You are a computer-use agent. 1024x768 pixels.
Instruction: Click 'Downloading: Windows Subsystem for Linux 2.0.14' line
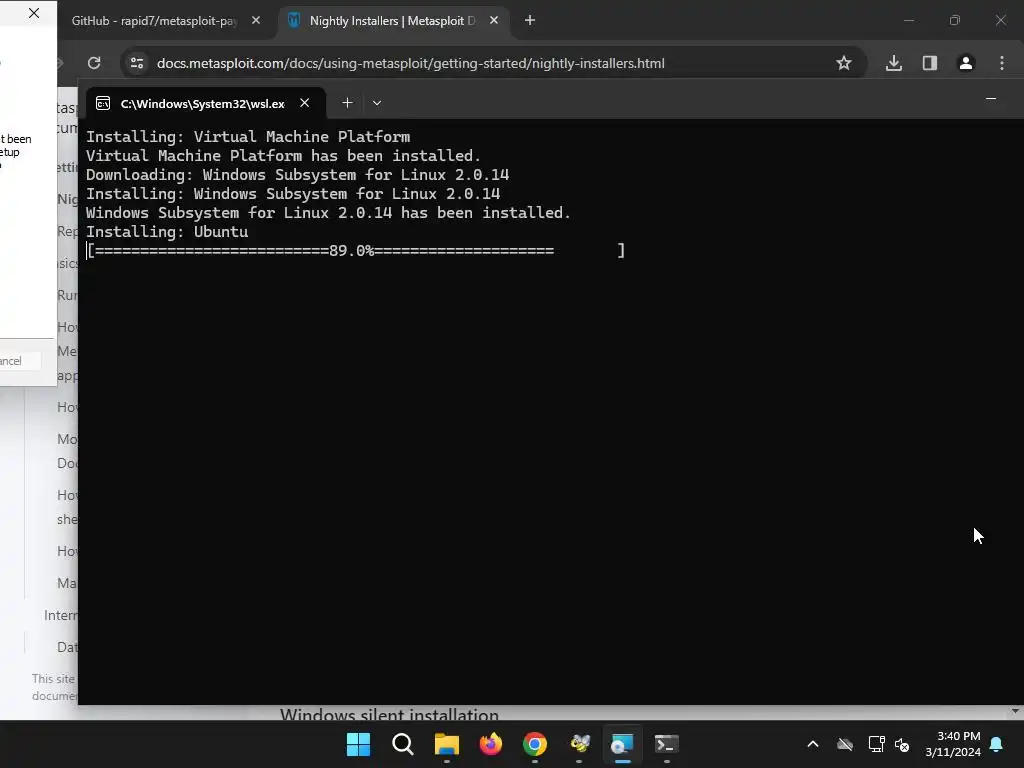(x=297, y=175)
